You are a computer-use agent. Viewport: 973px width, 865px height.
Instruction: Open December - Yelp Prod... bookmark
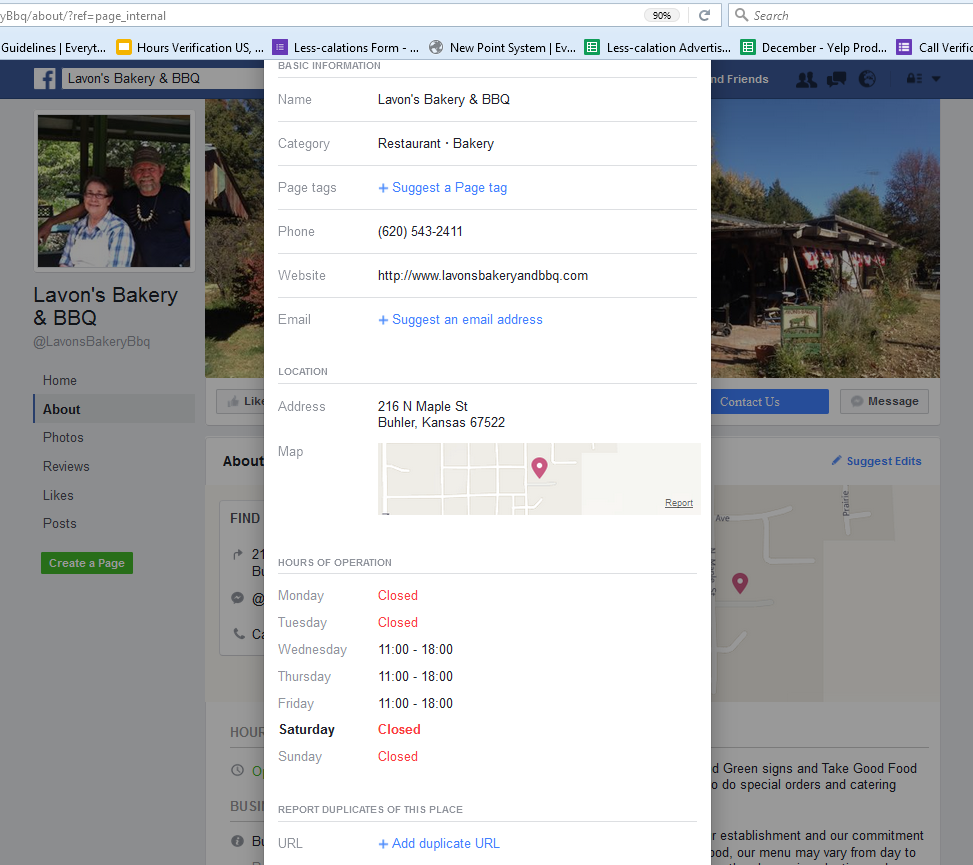(x=814, y=47)
